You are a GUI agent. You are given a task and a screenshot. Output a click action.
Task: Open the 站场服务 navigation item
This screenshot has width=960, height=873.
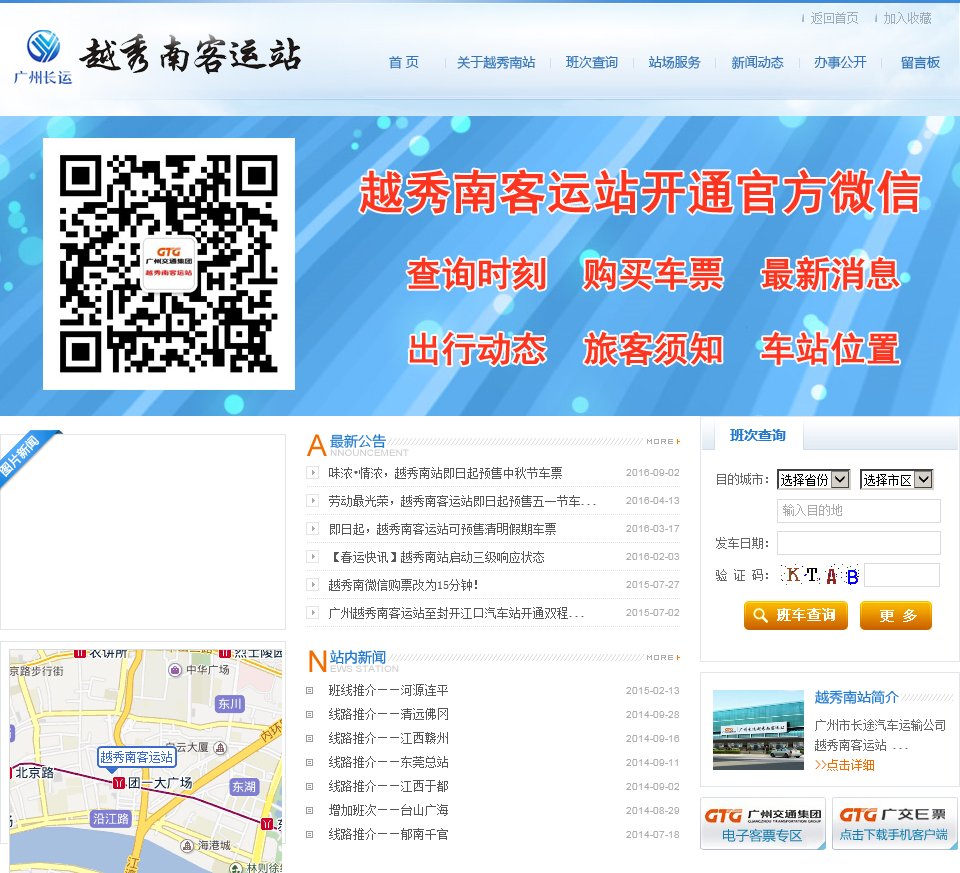pos(674,62)
